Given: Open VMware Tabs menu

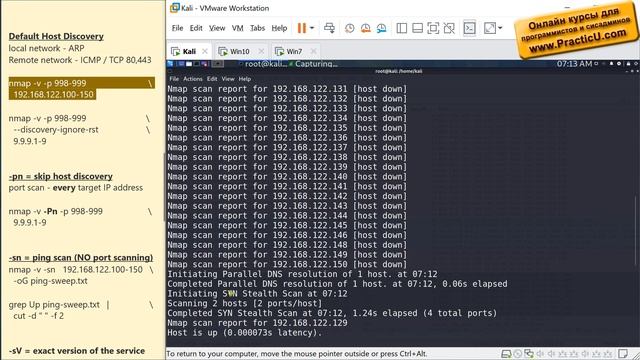Looking at the screenshot, I should (x=258, y=28).
